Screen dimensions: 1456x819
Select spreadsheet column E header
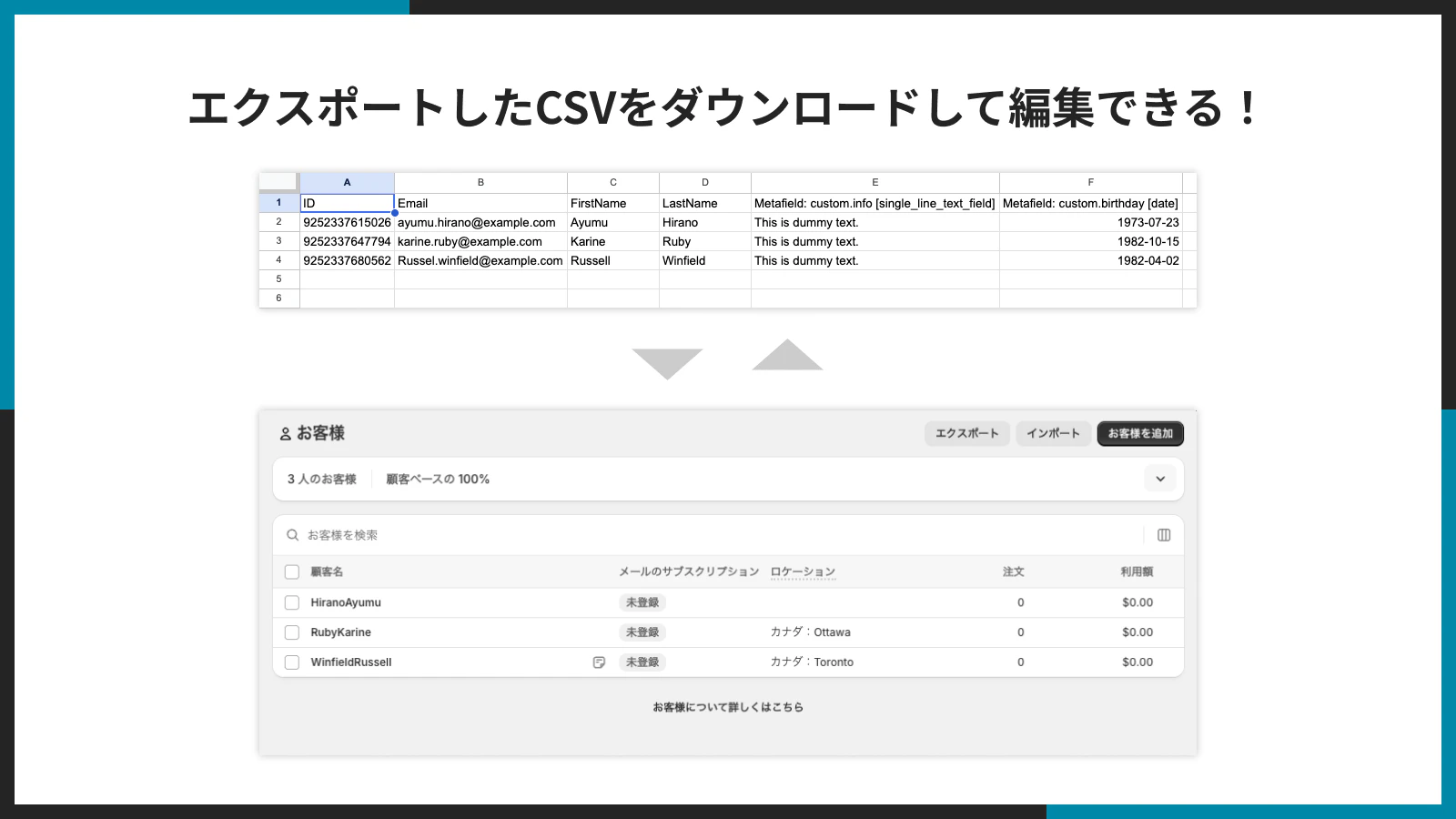click(x=875, y=182)
